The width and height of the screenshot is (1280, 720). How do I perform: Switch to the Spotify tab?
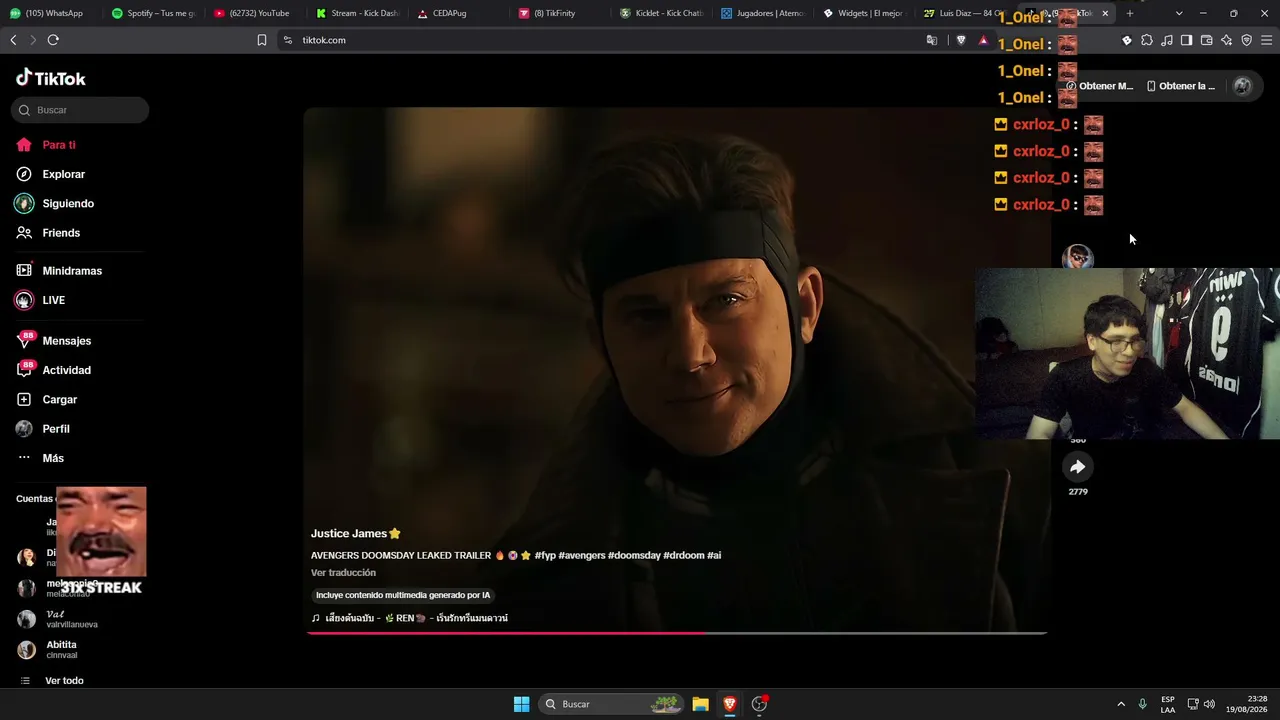(152, 13)
